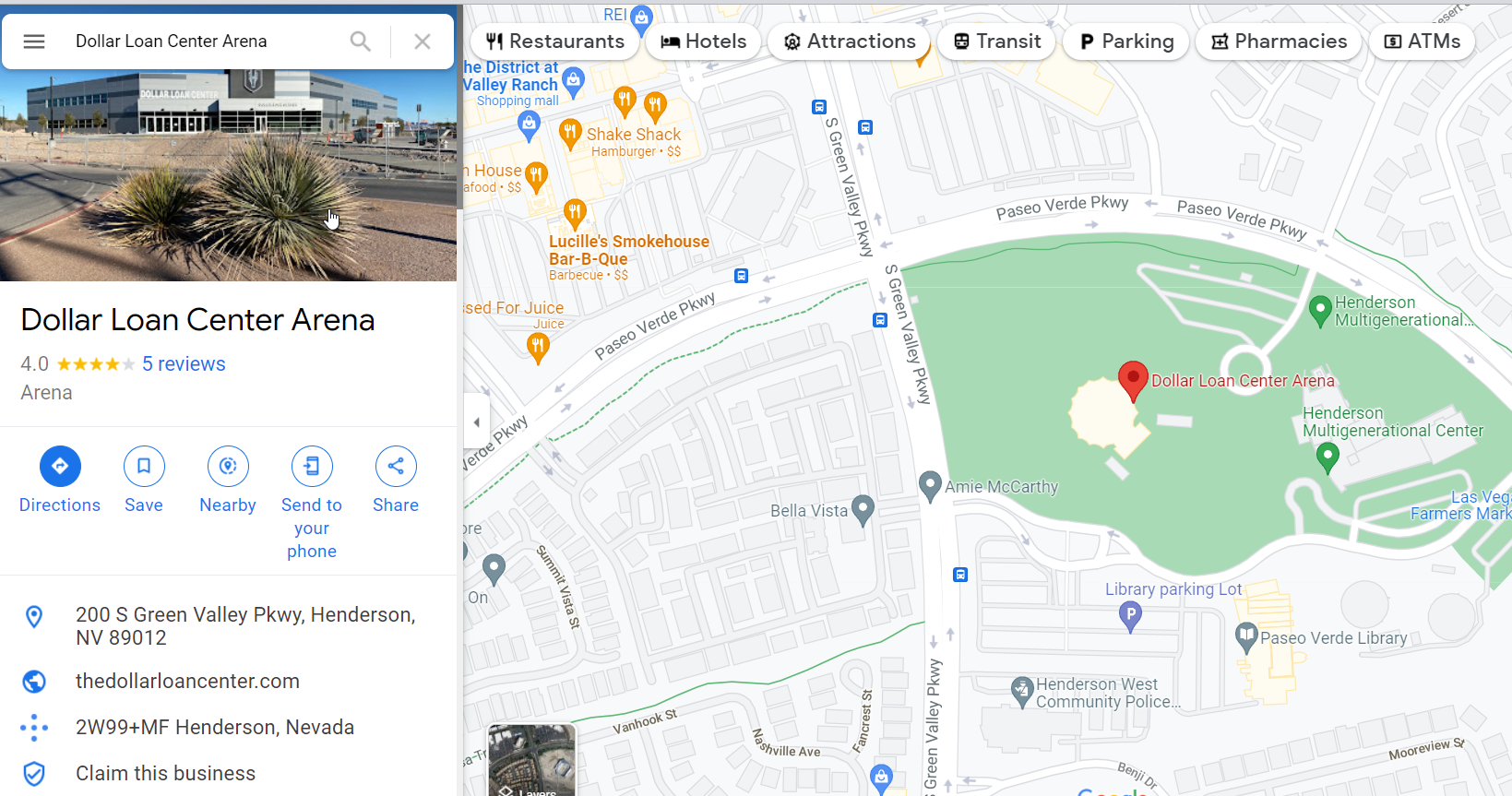Viewport: 1512px width, 796px height.
Task: Open the Layers satellite thumbnail
Action: tap(531, 760)
